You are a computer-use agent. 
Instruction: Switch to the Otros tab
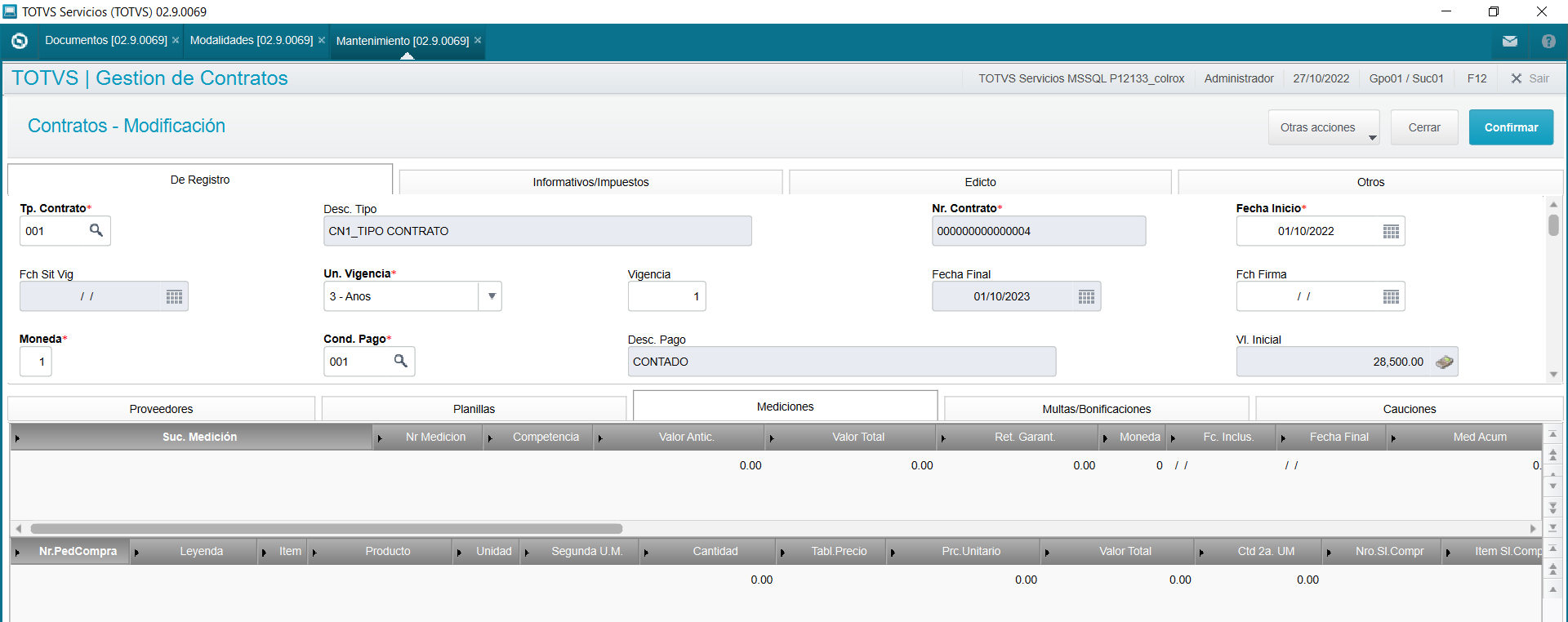click(1370, 182)
